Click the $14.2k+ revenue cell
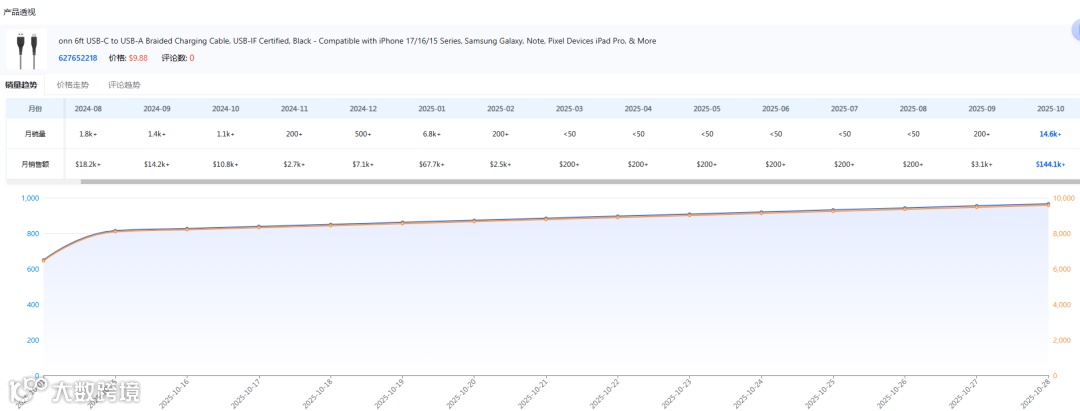Image resolution: width=1080 pixels, height=411 pixels. pyautogui.click(x=157, y=165)
